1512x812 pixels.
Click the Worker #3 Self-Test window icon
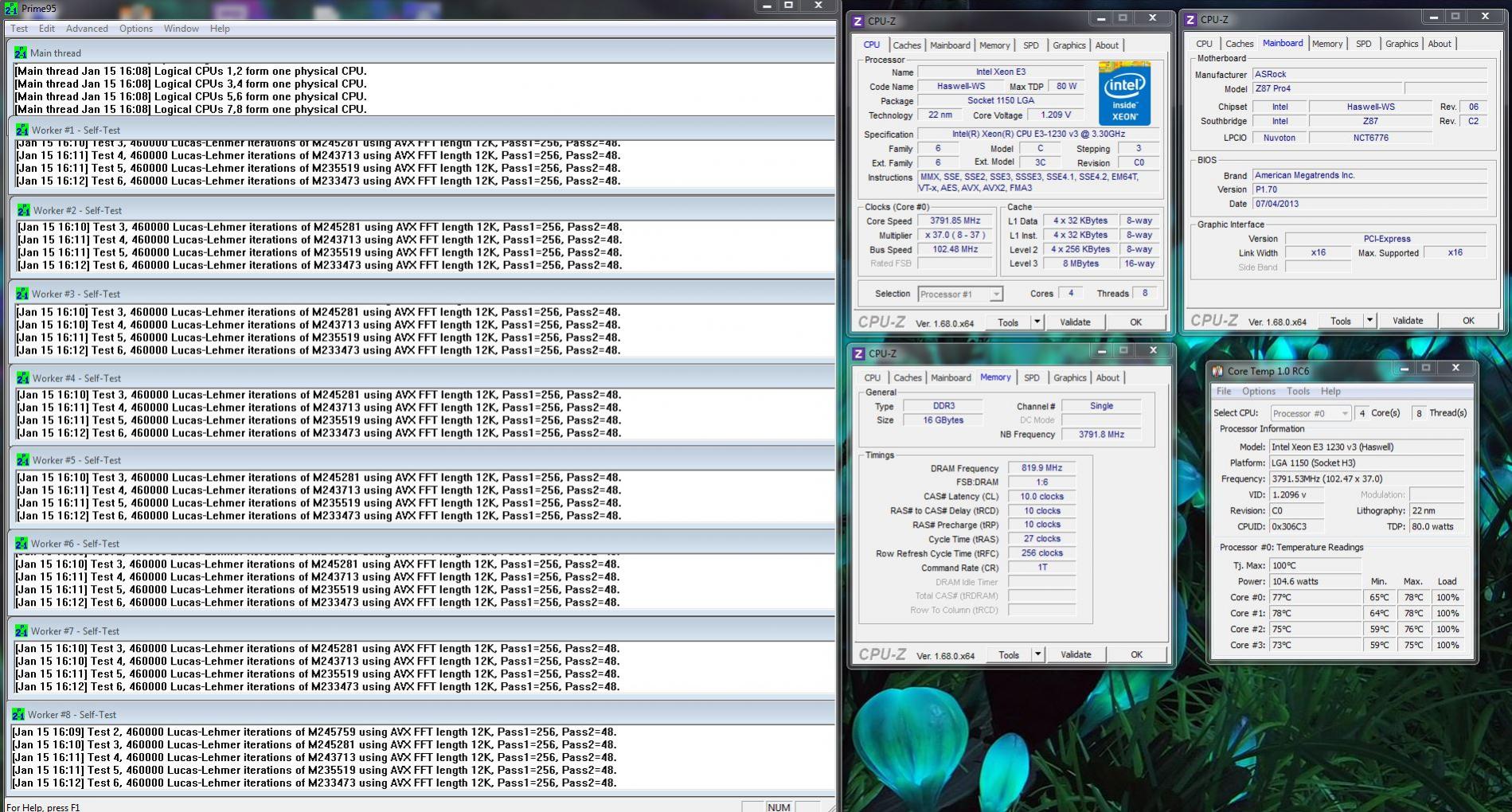[x=22, y=294]
